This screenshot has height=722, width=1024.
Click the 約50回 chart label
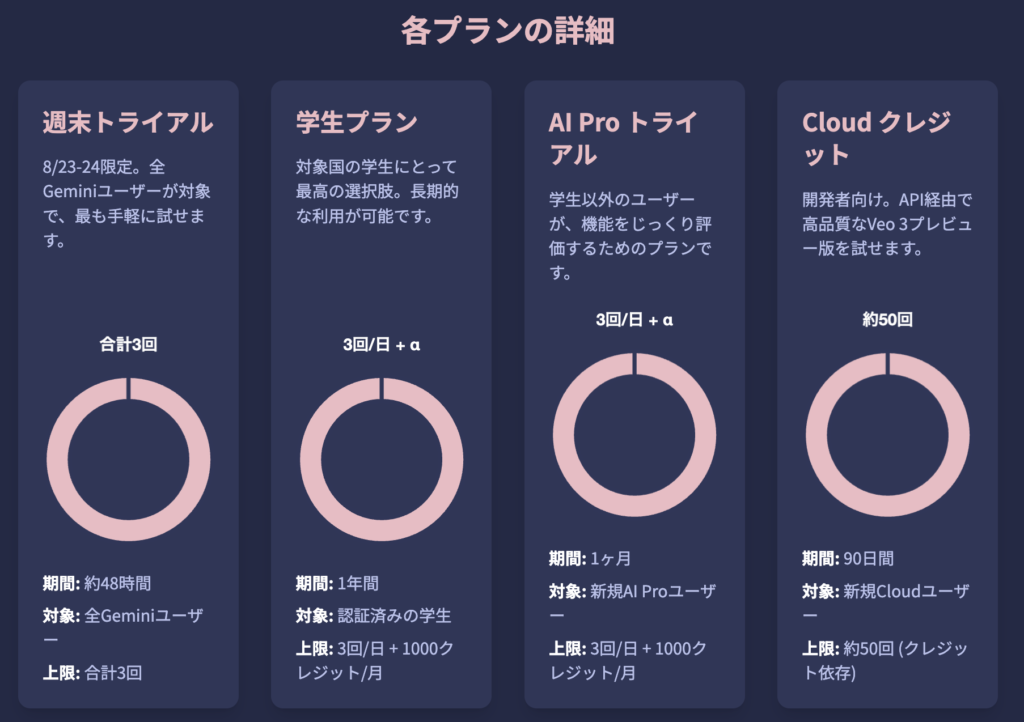click(x=888, y=319)
